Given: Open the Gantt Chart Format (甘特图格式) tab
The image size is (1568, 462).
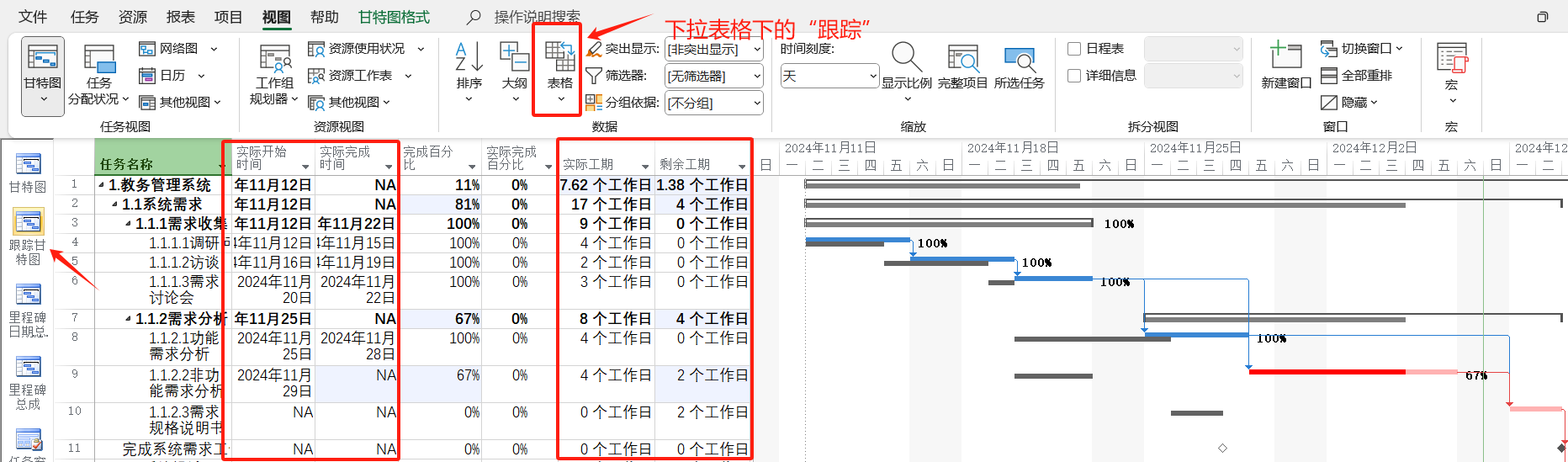Looking at the screenshot, I should (394, 17).
